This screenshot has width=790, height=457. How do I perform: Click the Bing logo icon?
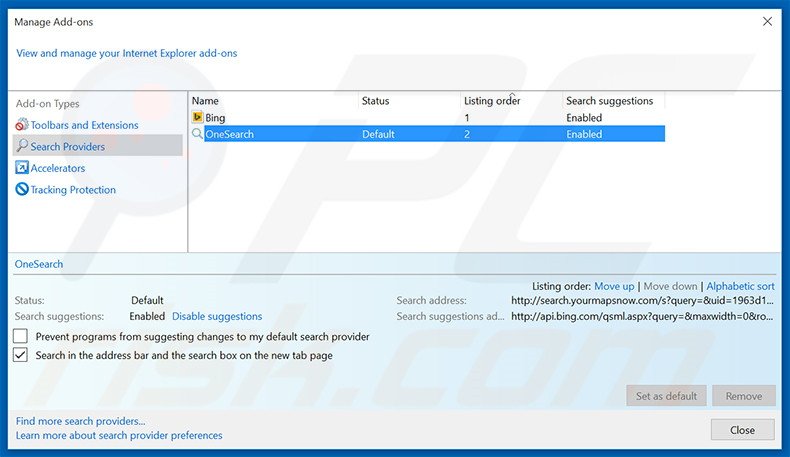197,117
